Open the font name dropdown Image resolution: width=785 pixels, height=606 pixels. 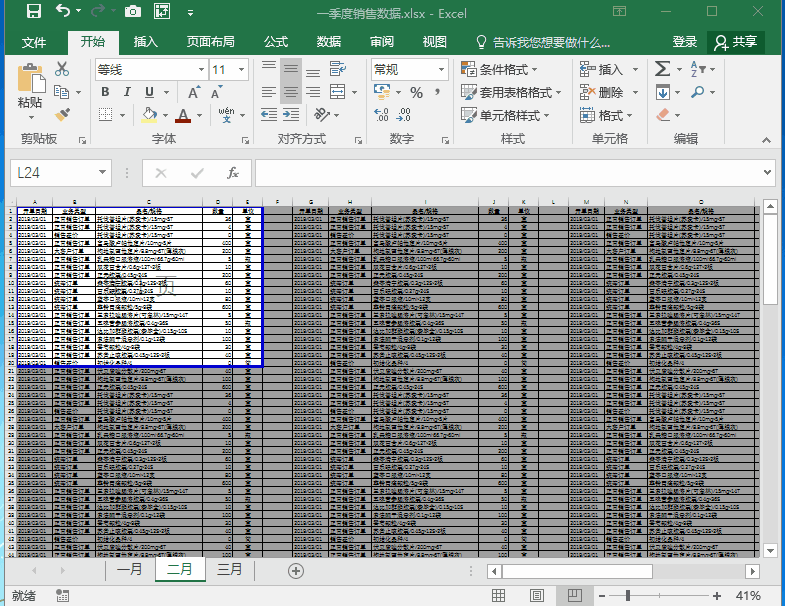point(199,70)
